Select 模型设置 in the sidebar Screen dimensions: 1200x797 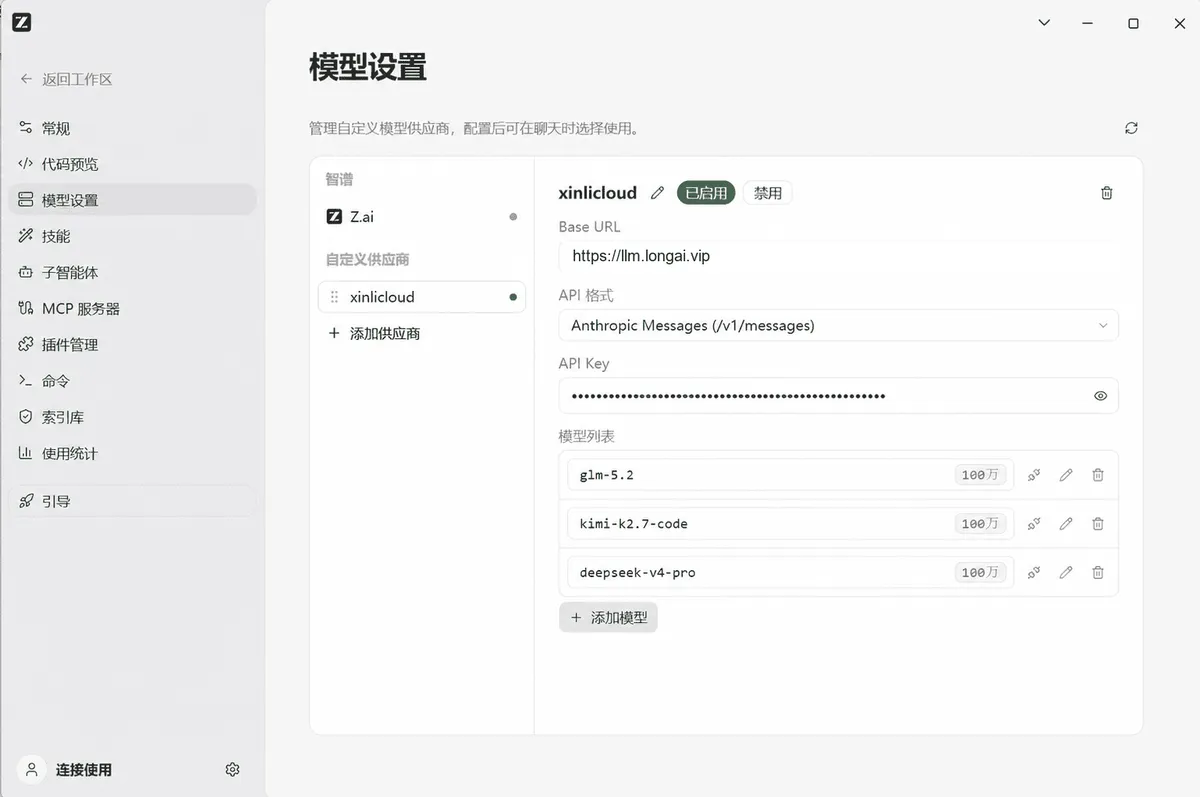pyautogui.click(x=132, y=200)
